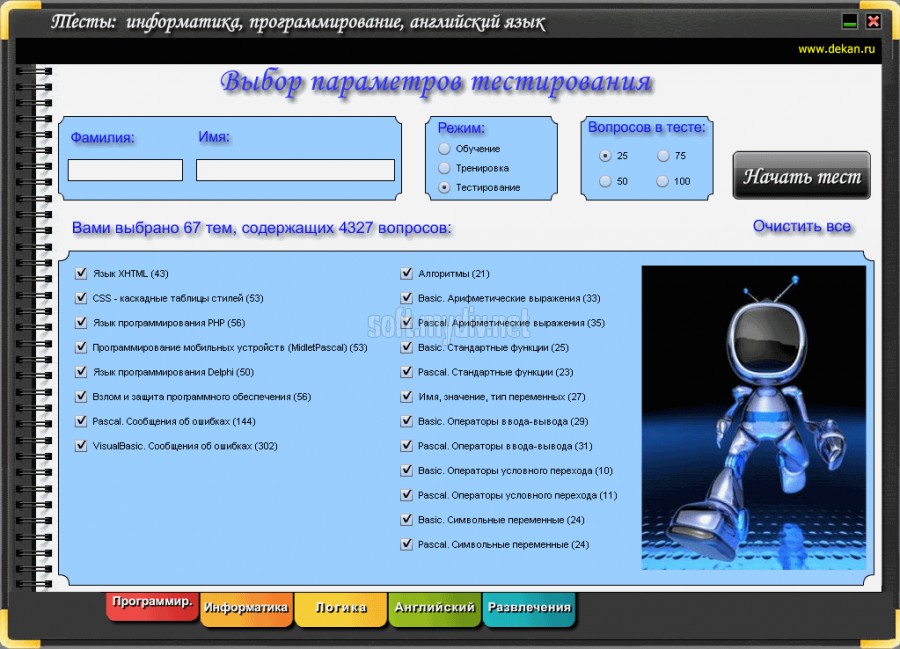The width and height of the screenshot is (900, 649).
Task: Toggle the Алгоритмы (21) checkbox
Action: (406, 273)
